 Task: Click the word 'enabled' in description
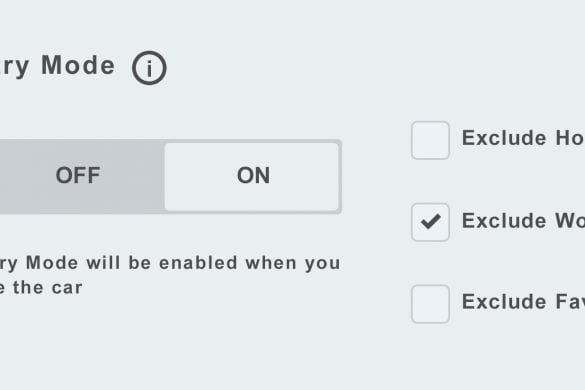[198, 263]
